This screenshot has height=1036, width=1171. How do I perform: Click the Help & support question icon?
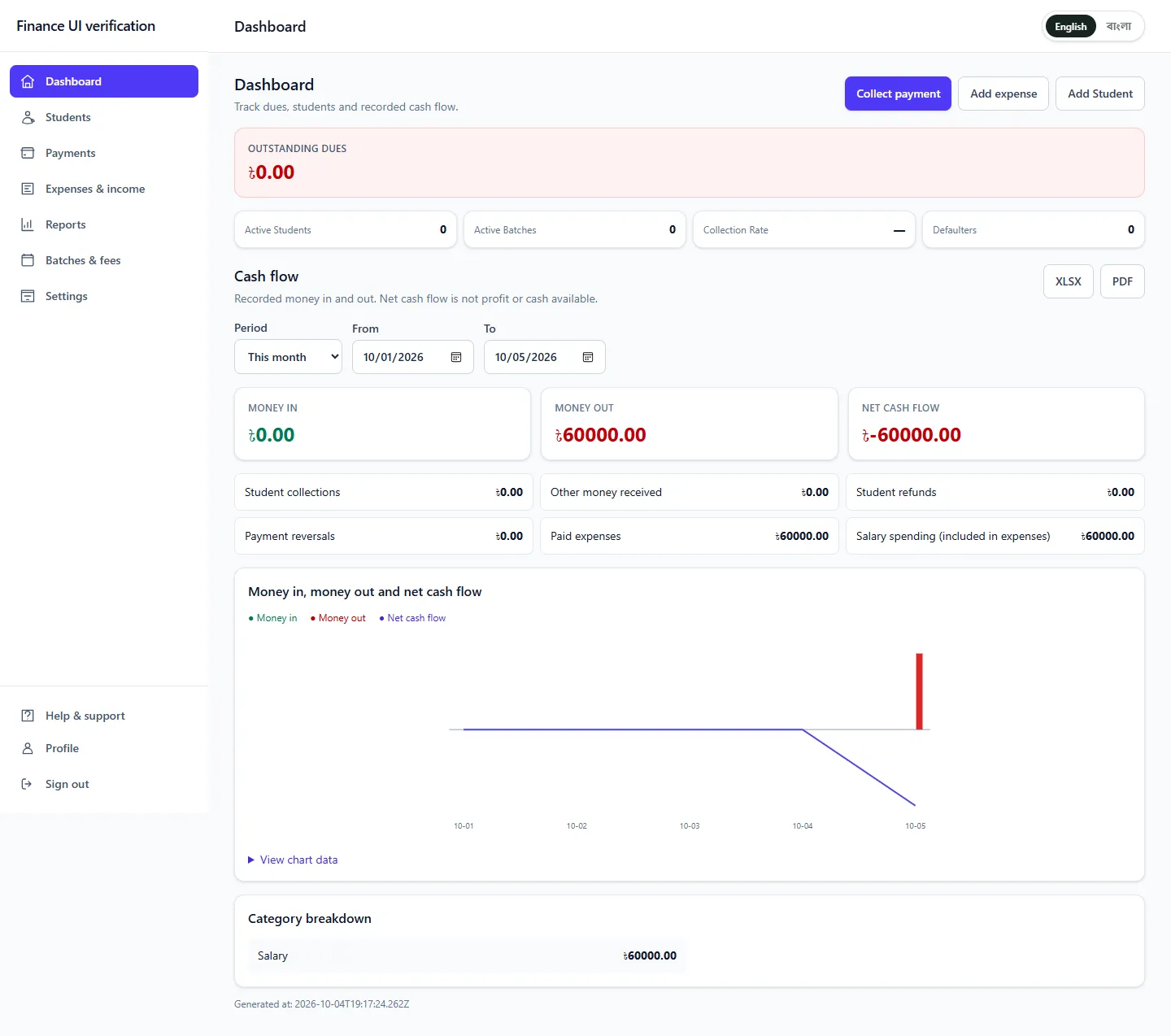(x=28, y=716)
